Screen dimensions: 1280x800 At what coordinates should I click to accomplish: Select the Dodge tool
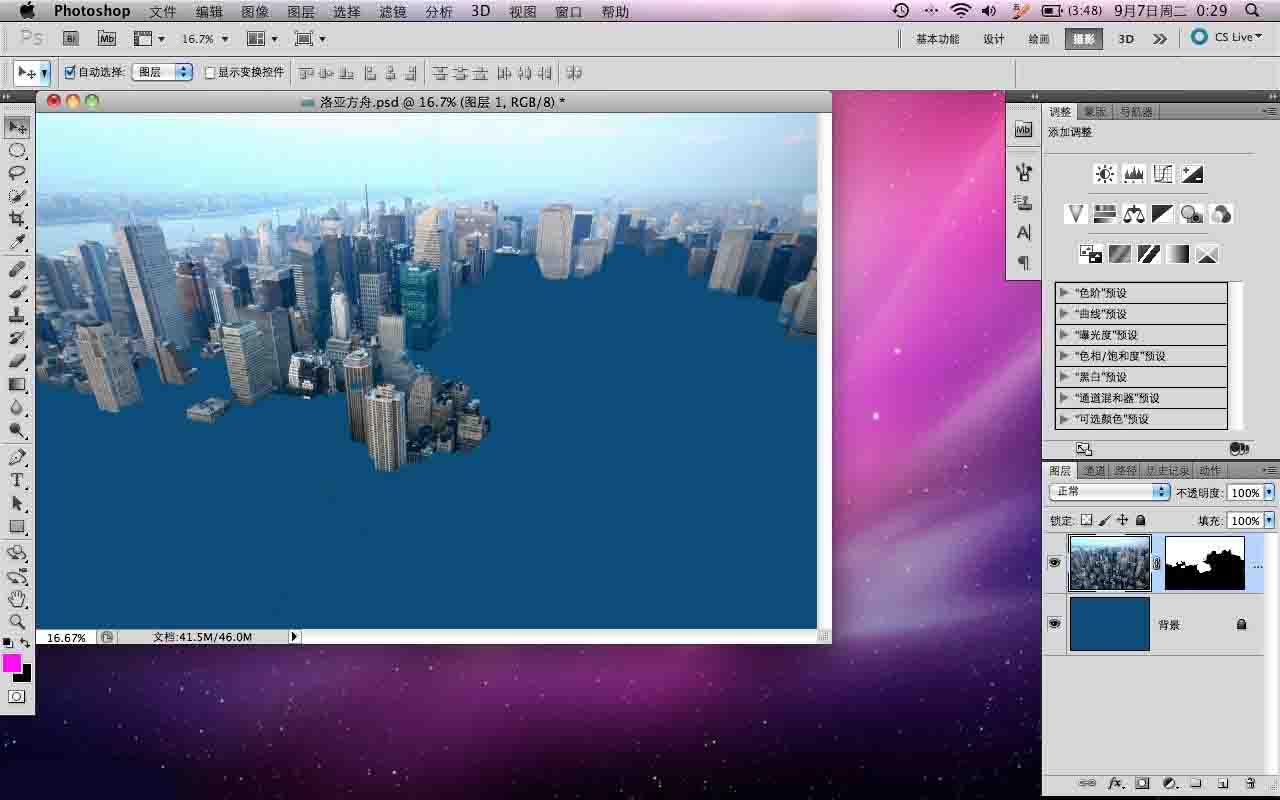(17, 431)
